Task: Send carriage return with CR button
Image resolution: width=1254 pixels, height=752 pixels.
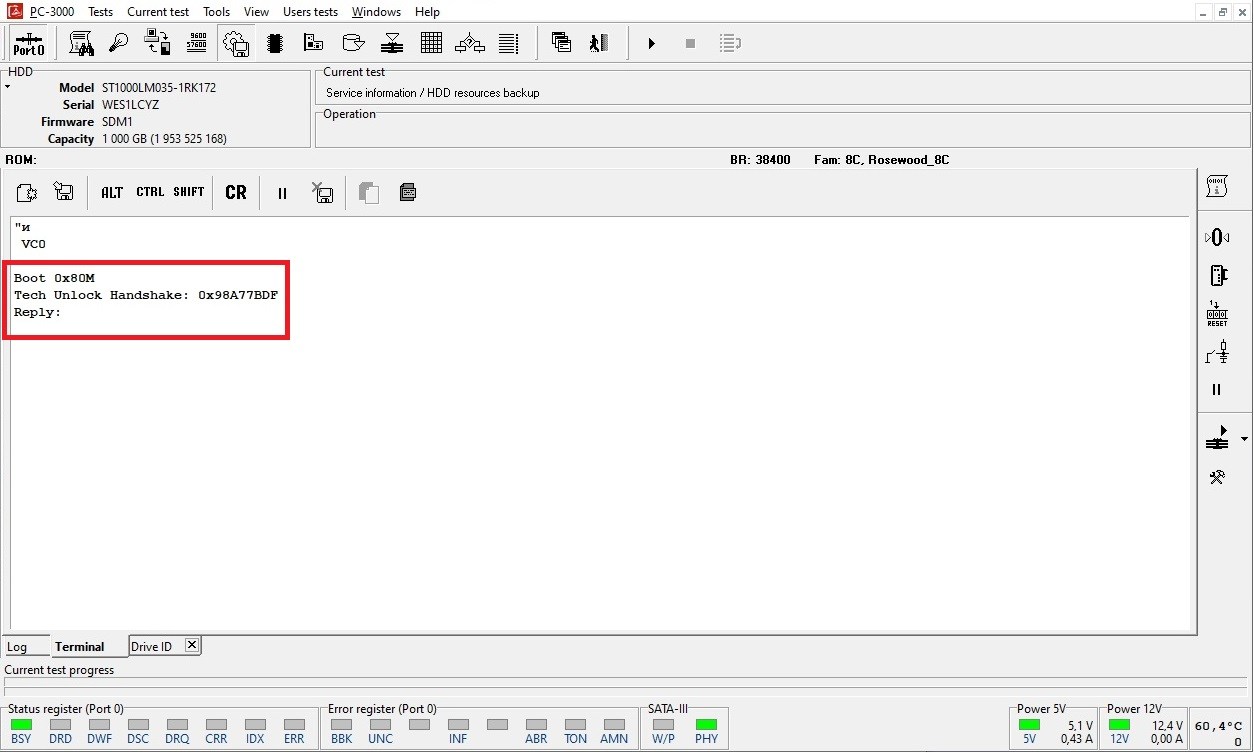Action: tap(236, 192)
